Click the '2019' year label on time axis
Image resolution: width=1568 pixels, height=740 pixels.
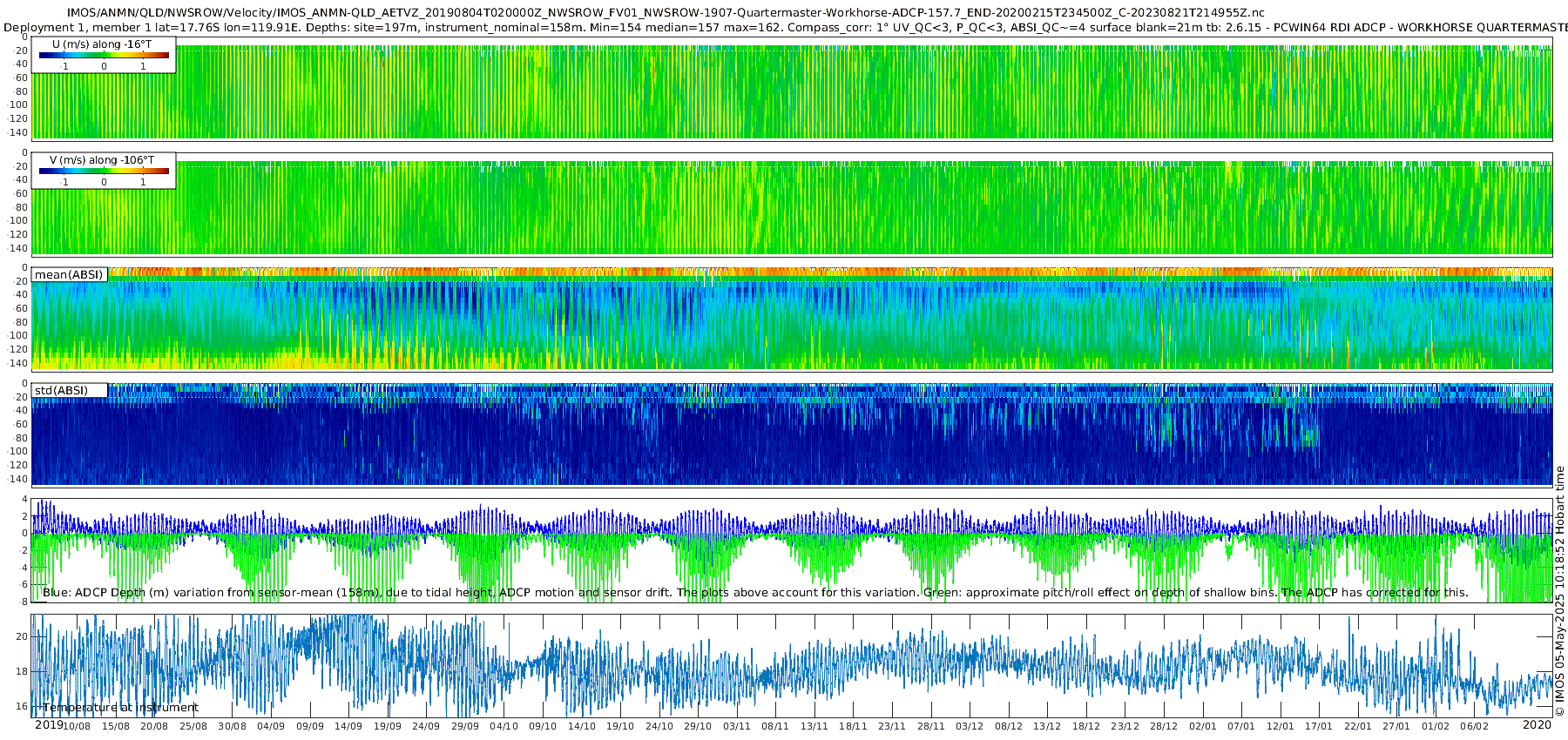tap(49, 724)
